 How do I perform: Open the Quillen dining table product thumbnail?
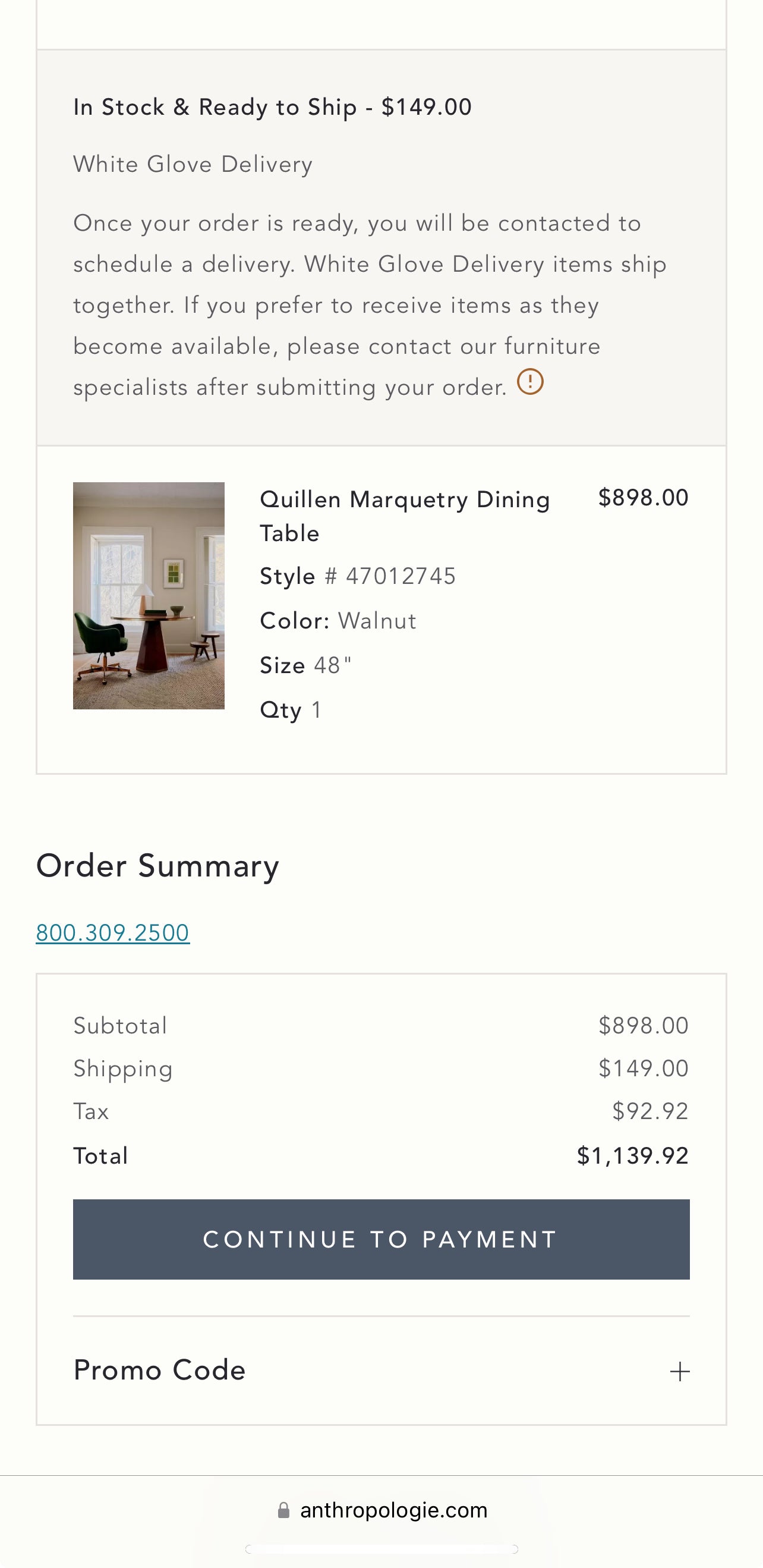pos(149,595)
